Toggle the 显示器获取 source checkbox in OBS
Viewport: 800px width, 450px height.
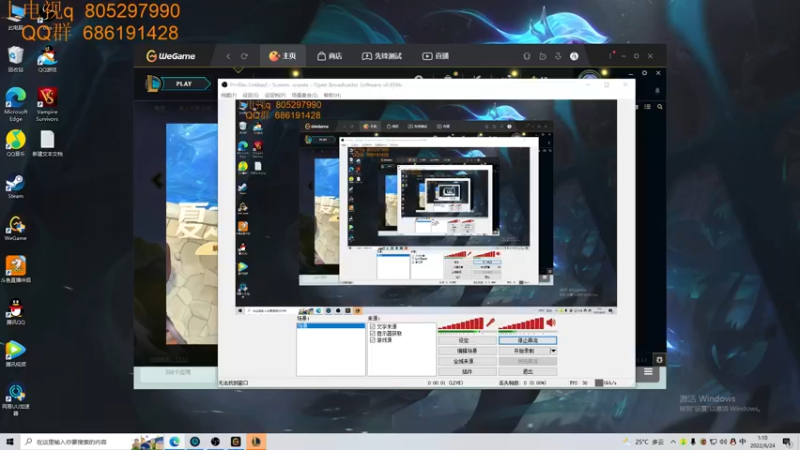[372, 333]
